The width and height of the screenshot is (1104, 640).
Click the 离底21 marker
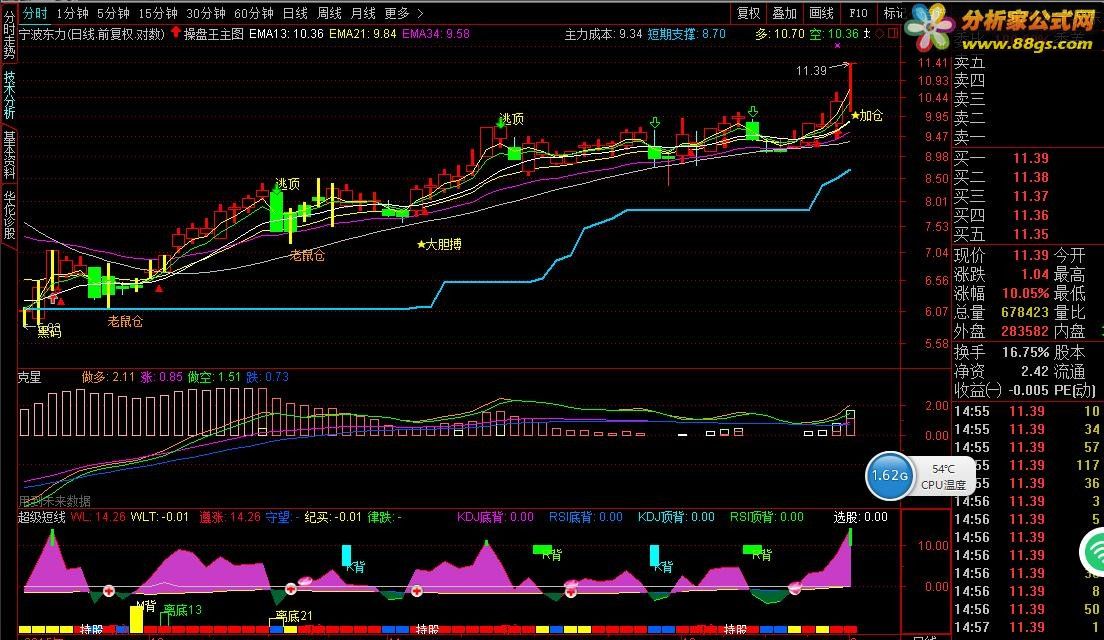click(x=293, y=617)
